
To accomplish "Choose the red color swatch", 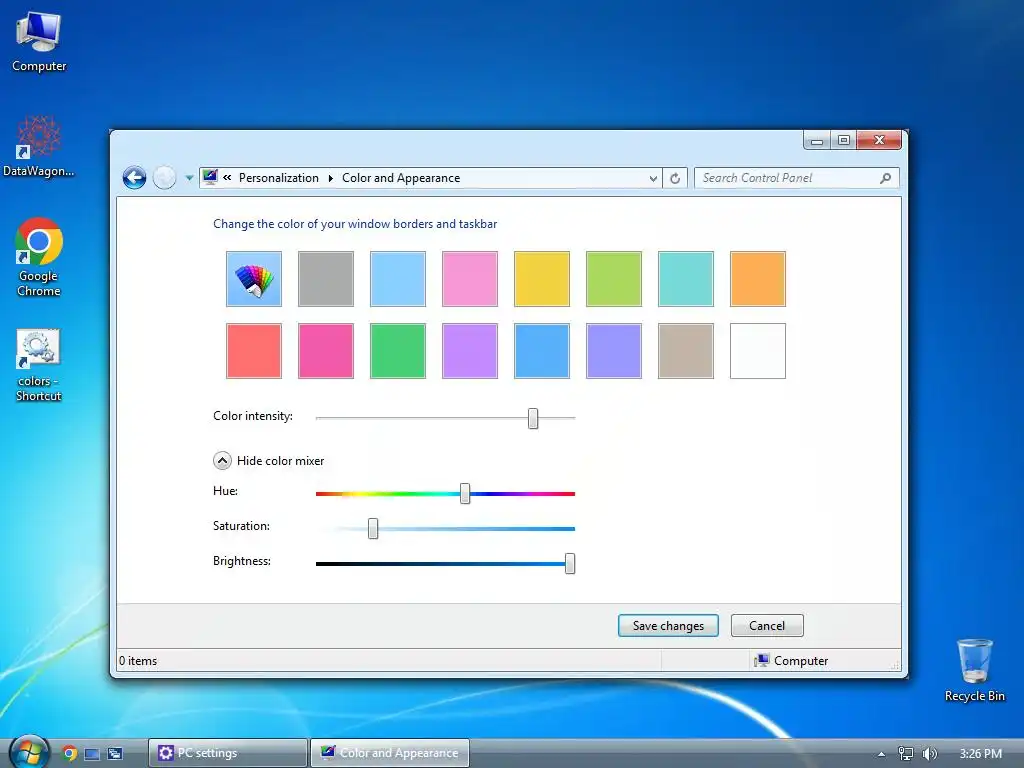I will click(254, 351).
